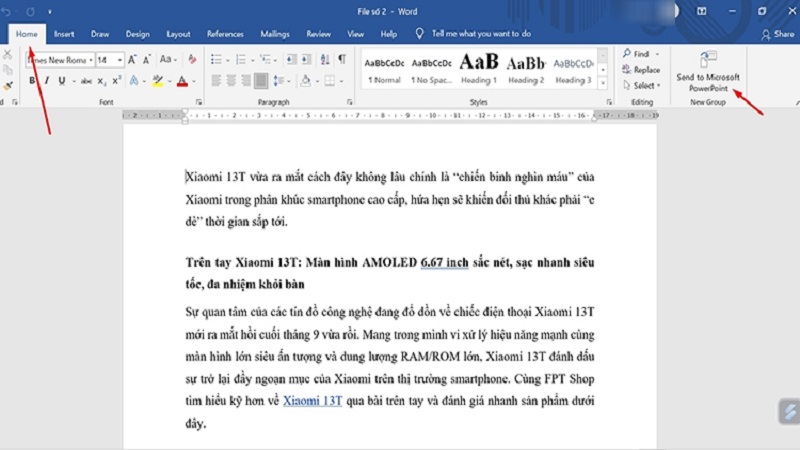Screen dimensions: 800x450
Task: Open the font name dropdown
Action: point(91,60)
